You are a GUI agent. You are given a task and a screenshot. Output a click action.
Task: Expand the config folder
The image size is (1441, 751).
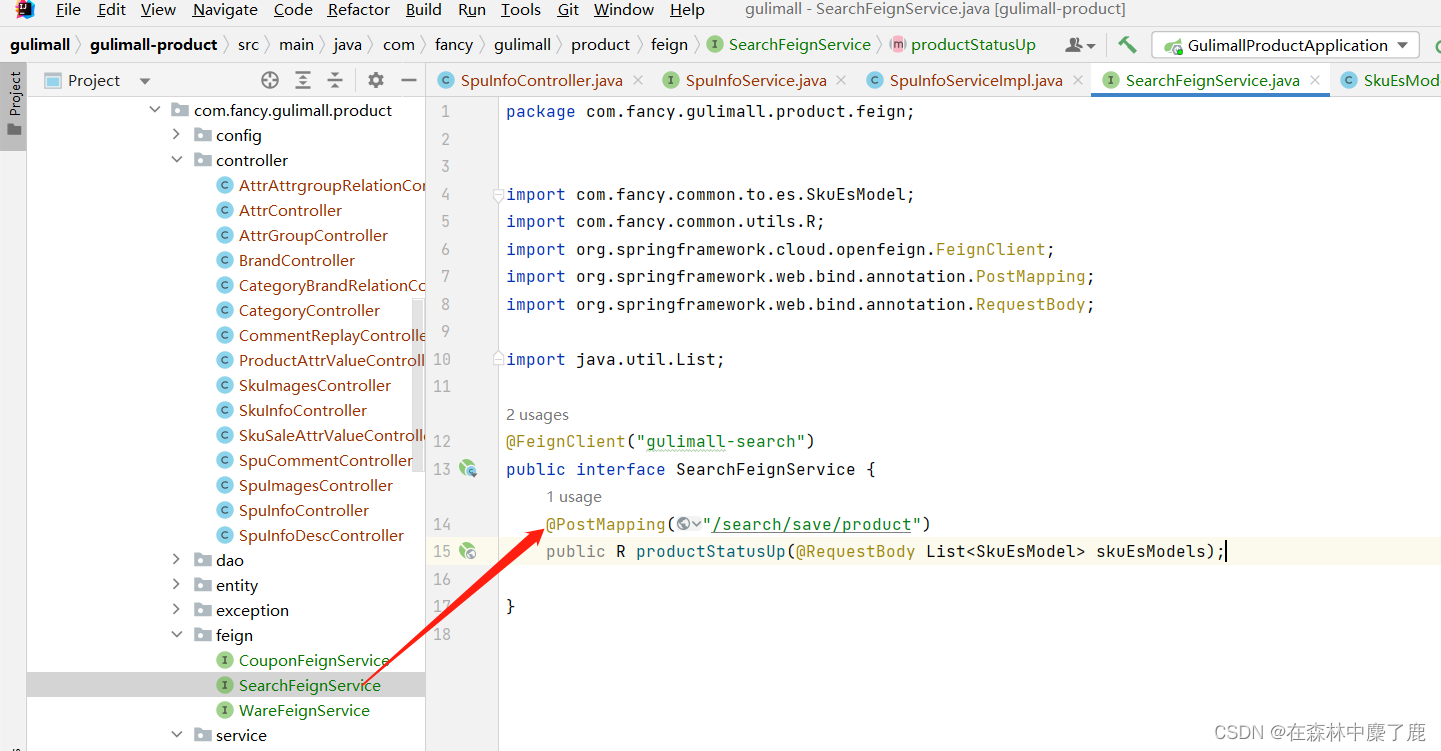177,135
